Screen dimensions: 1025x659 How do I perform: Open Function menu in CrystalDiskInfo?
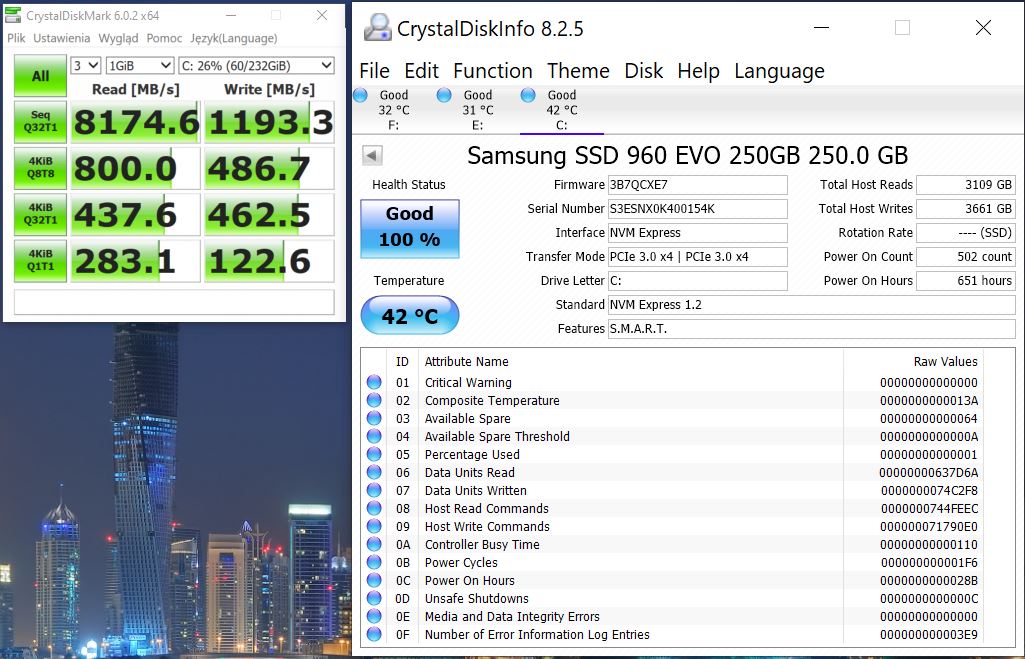point(493,71)
